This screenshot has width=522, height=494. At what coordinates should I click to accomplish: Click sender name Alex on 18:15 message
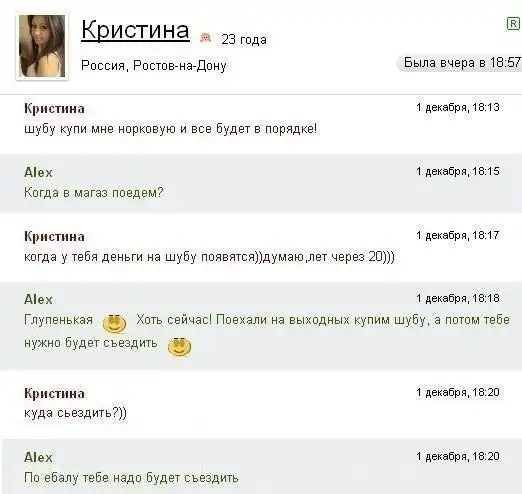[38, 173]
